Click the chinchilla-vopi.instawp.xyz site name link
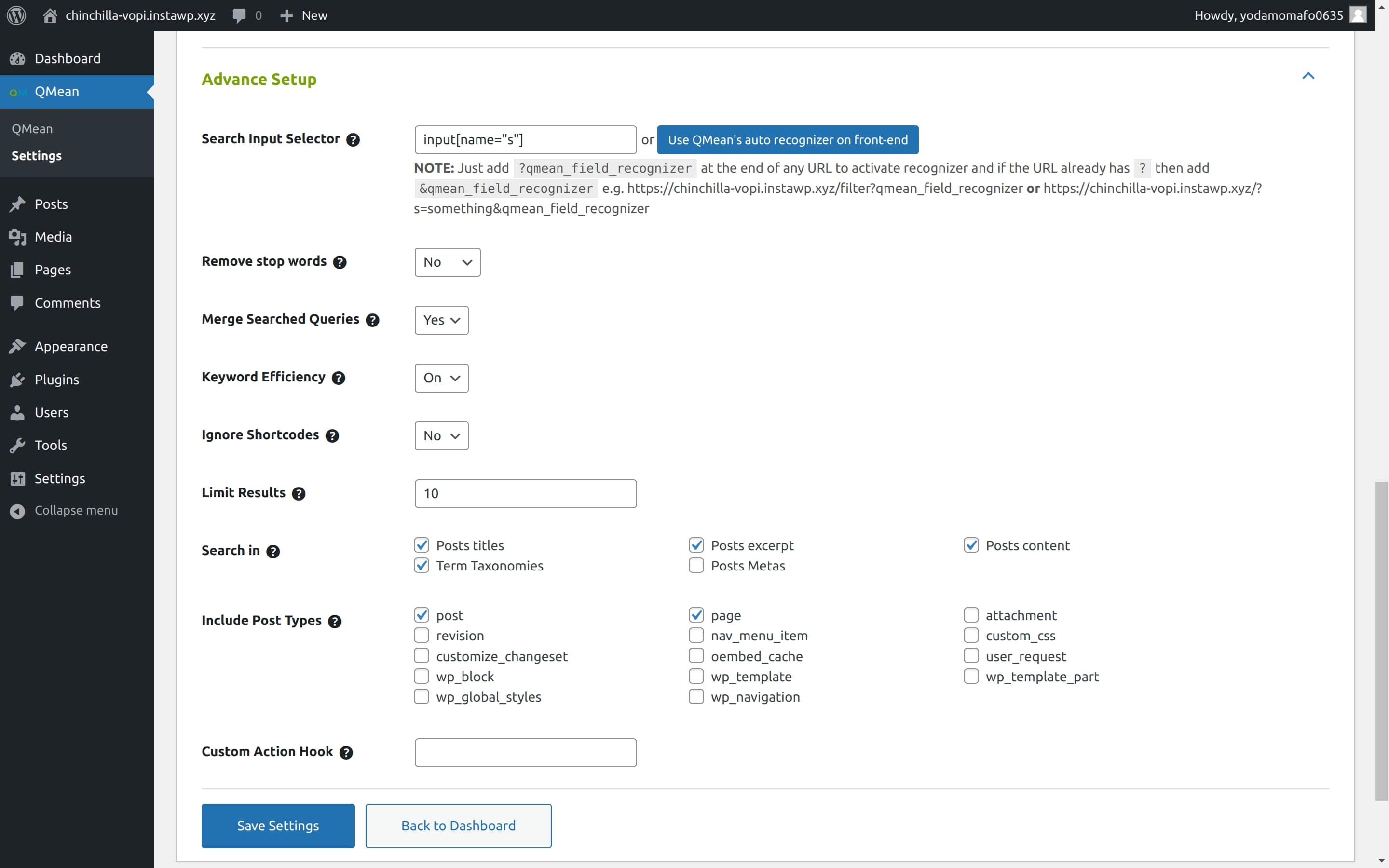This screenshot has height=868, width=1389. 140,15
